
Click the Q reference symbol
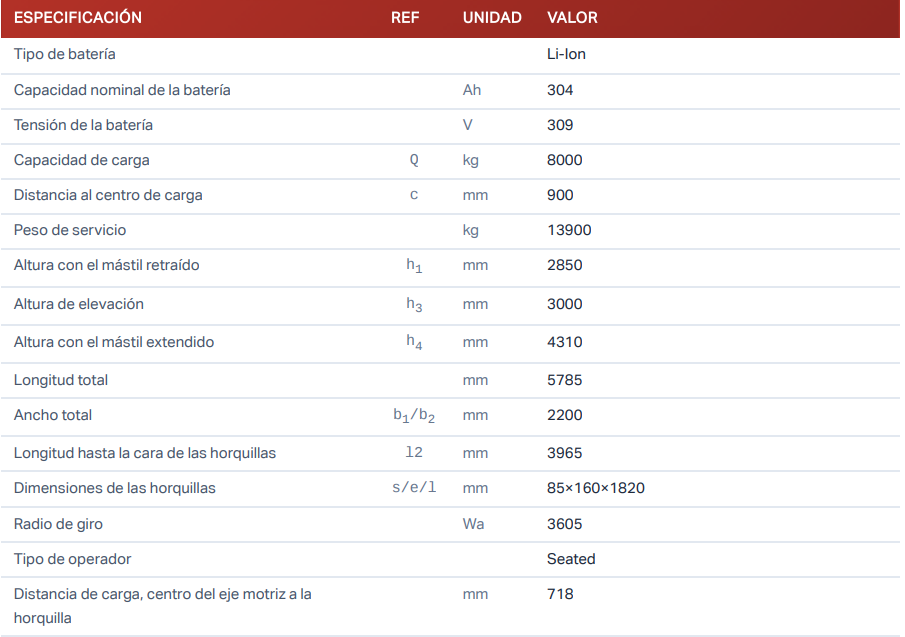(x=414, y=160)
